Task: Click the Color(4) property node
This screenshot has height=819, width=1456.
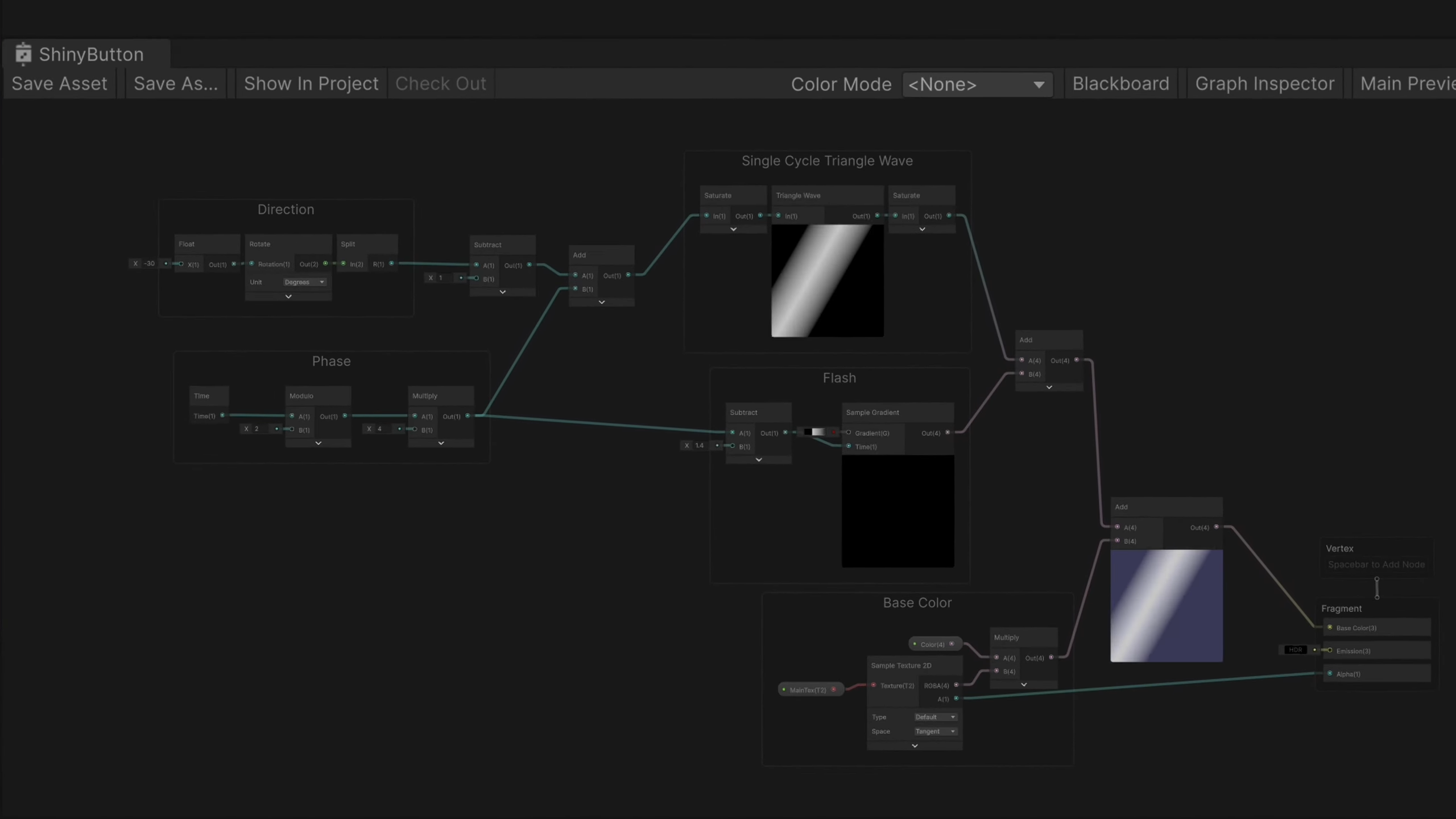Action: (933, 644)
